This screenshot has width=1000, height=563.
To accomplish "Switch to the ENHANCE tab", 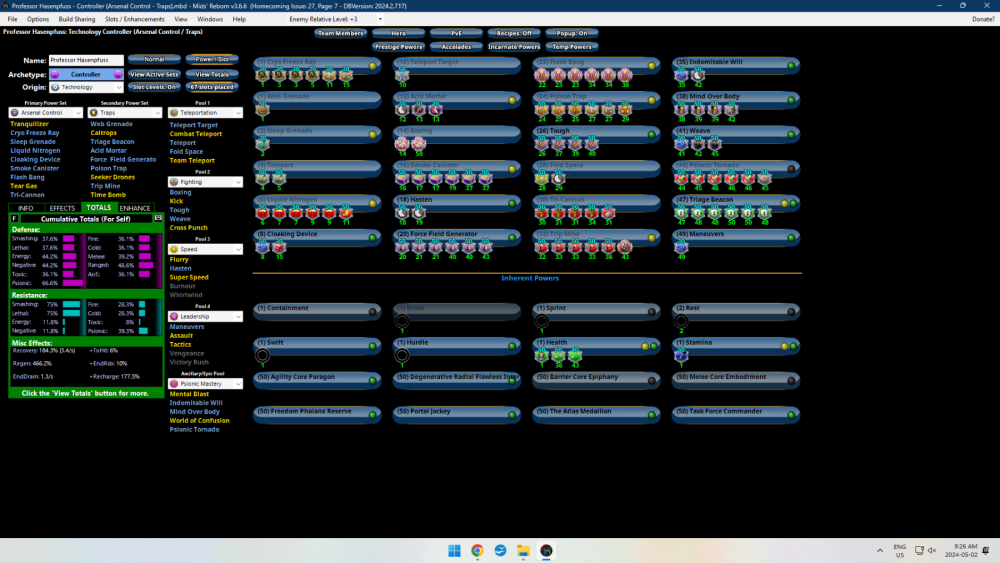I will [135, 208].
